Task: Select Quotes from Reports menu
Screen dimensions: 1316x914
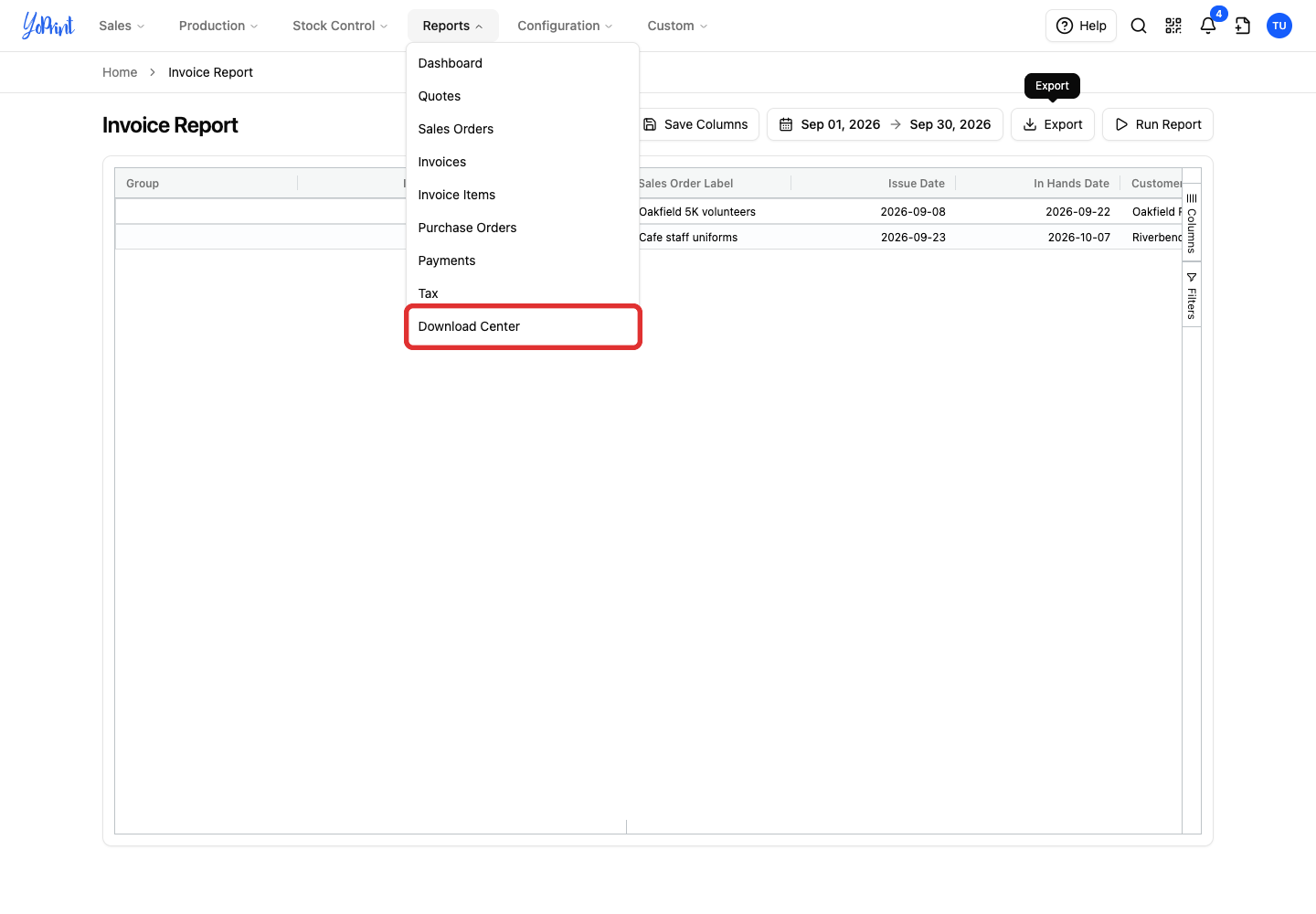Action: point(523,96)
